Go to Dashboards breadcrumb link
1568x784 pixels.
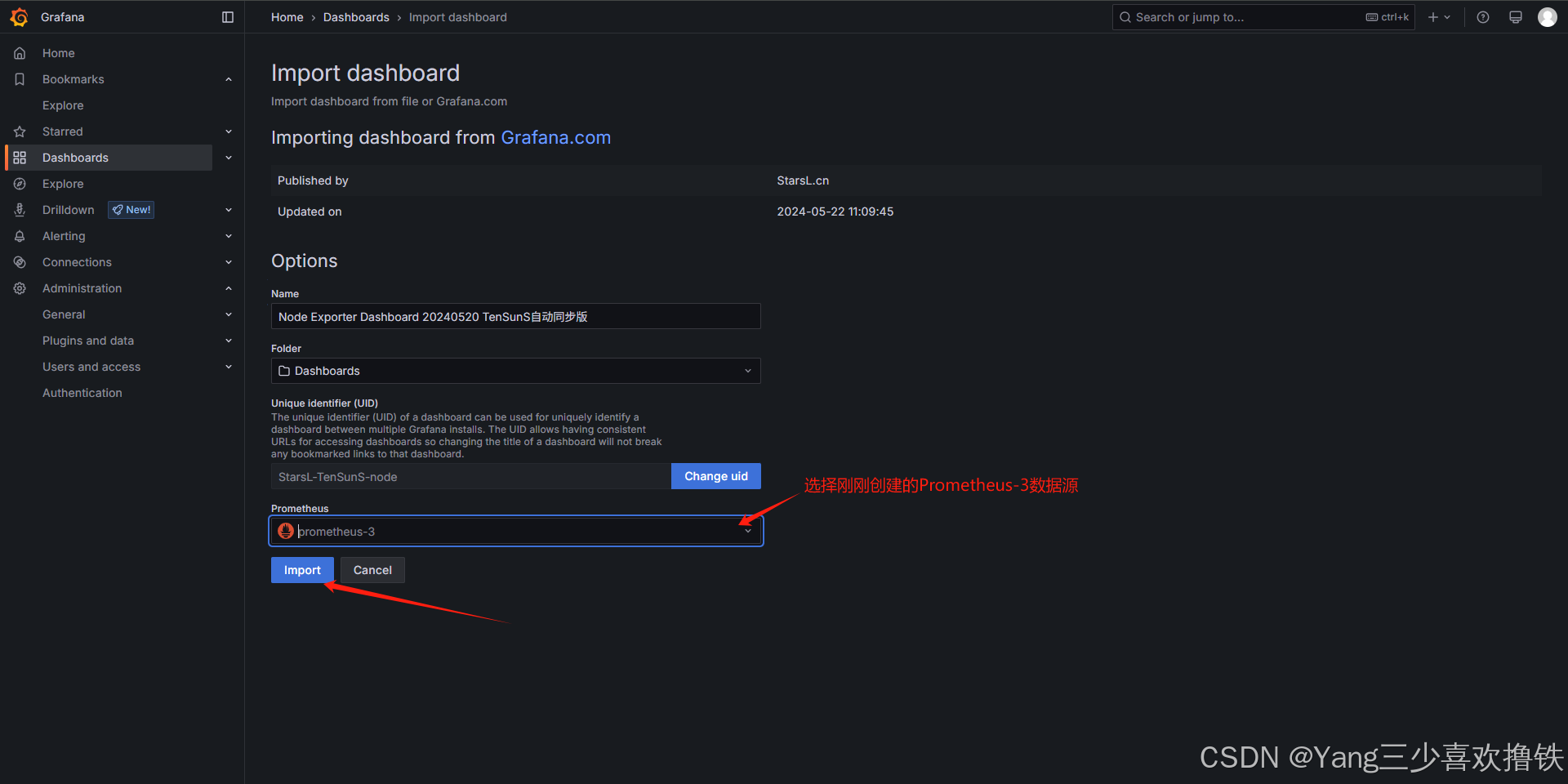point(356,17)
